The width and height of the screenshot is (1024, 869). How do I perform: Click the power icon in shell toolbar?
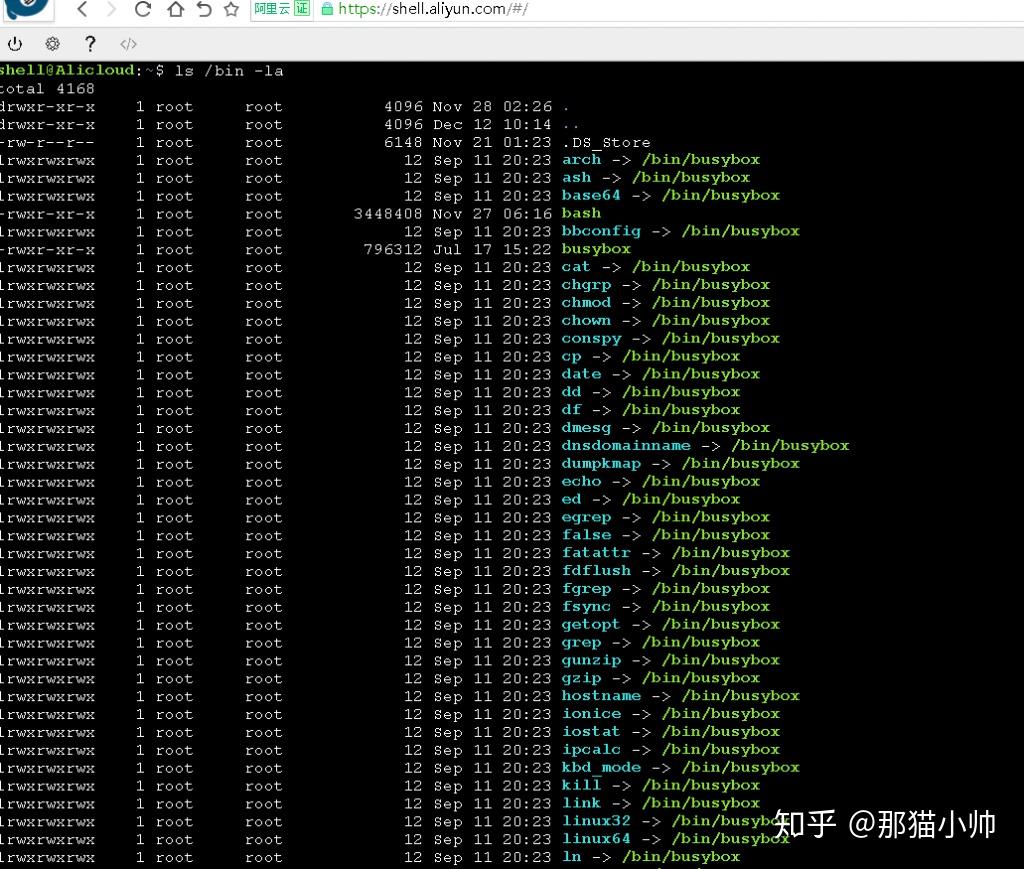[15, 44]
